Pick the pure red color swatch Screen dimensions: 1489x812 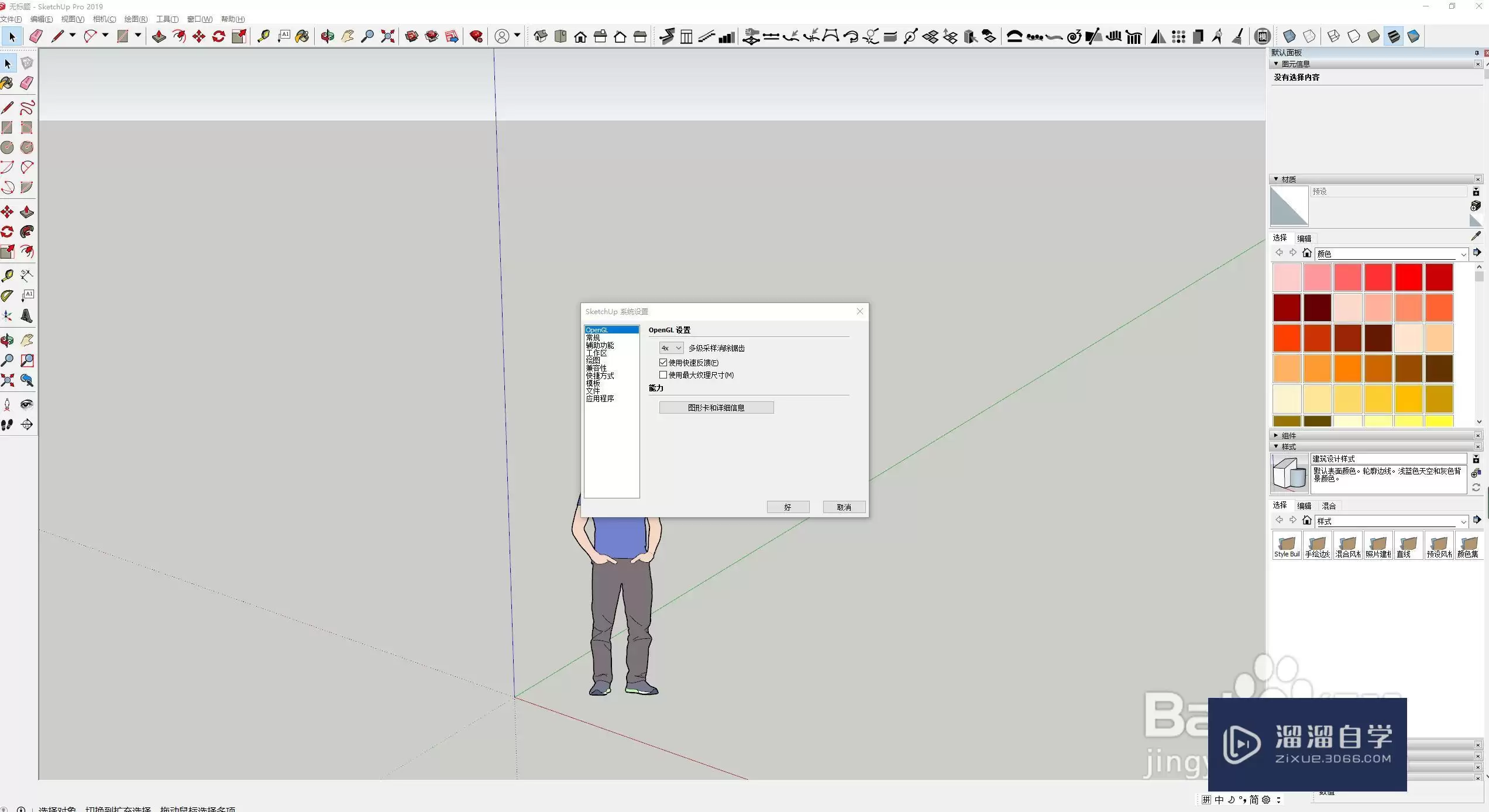pyautogui.click(x=1408, y=277)
